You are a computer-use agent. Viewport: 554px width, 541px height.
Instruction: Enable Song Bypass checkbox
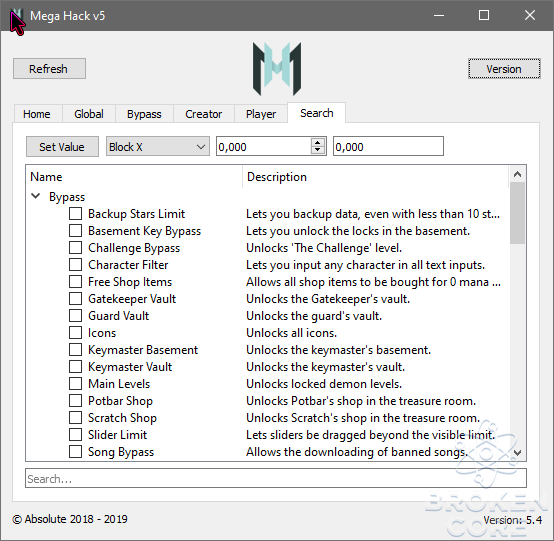point(75,452)
